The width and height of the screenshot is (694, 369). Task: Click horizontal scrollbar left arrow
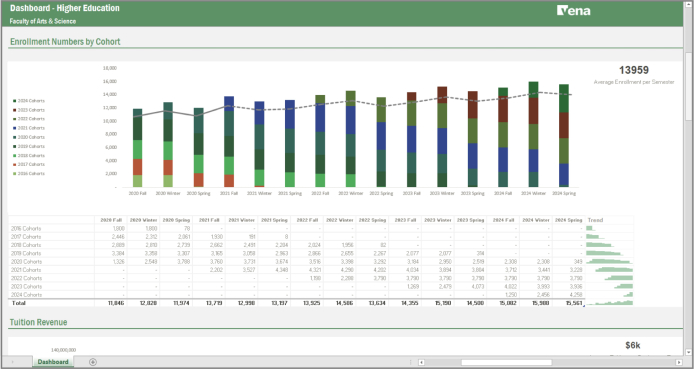point(421,362)
